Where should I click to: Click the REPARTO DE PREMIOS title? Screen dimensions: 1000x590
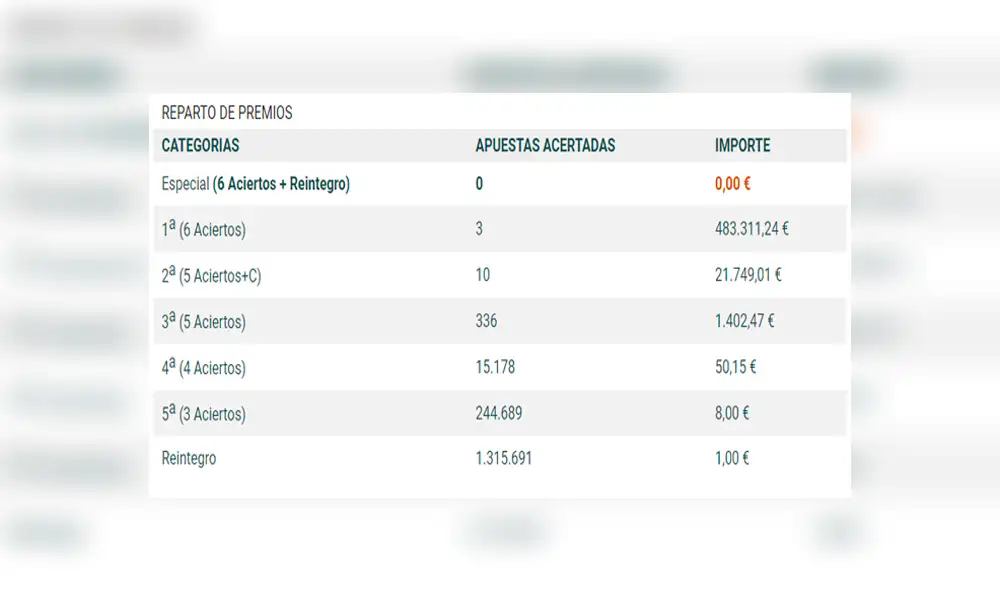pyautogui.click(x=227, y=113)
